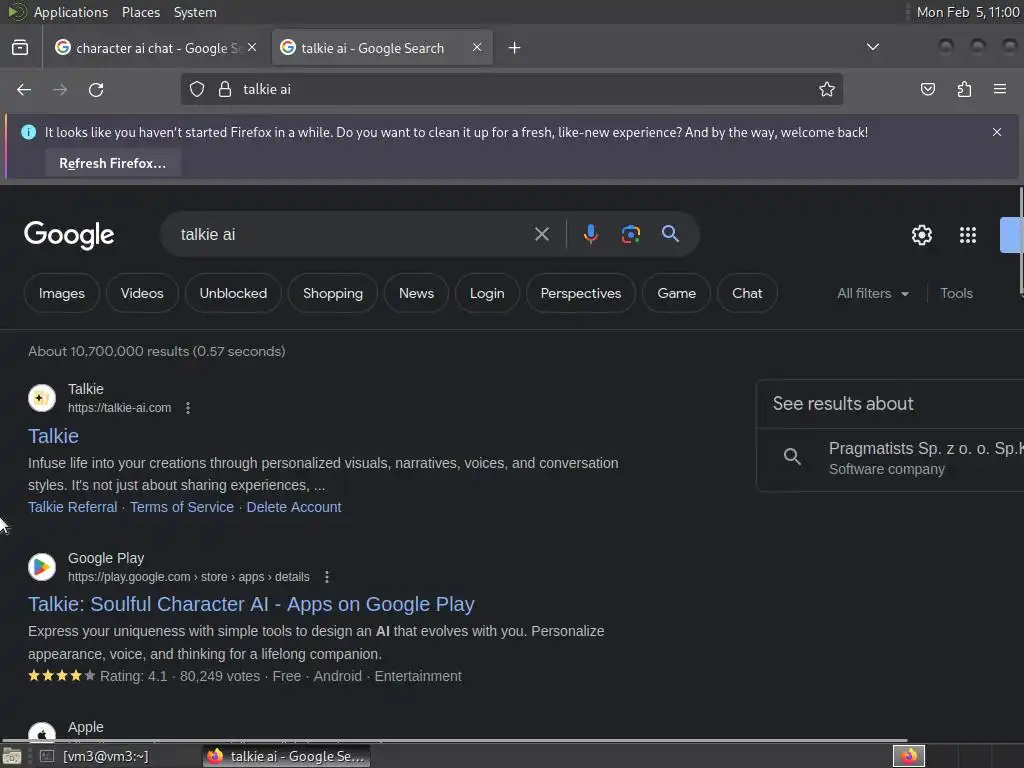Select the Chat filter chip
This screenshot has width=1024, height=768.
pos(747,293)
